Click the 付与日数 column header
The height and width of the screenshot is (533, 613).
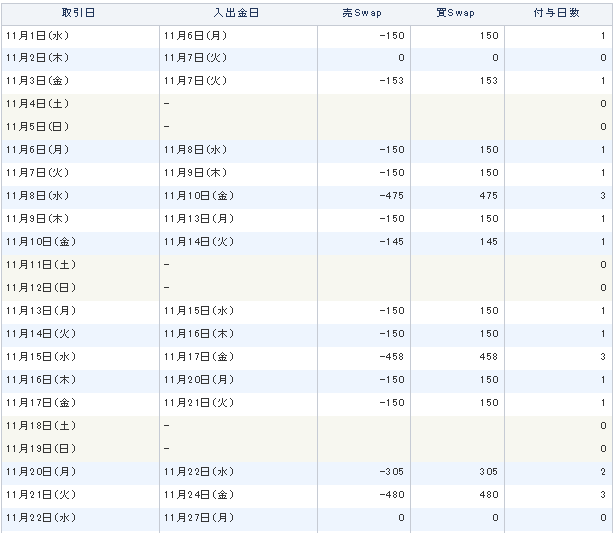tap(558, 14)
